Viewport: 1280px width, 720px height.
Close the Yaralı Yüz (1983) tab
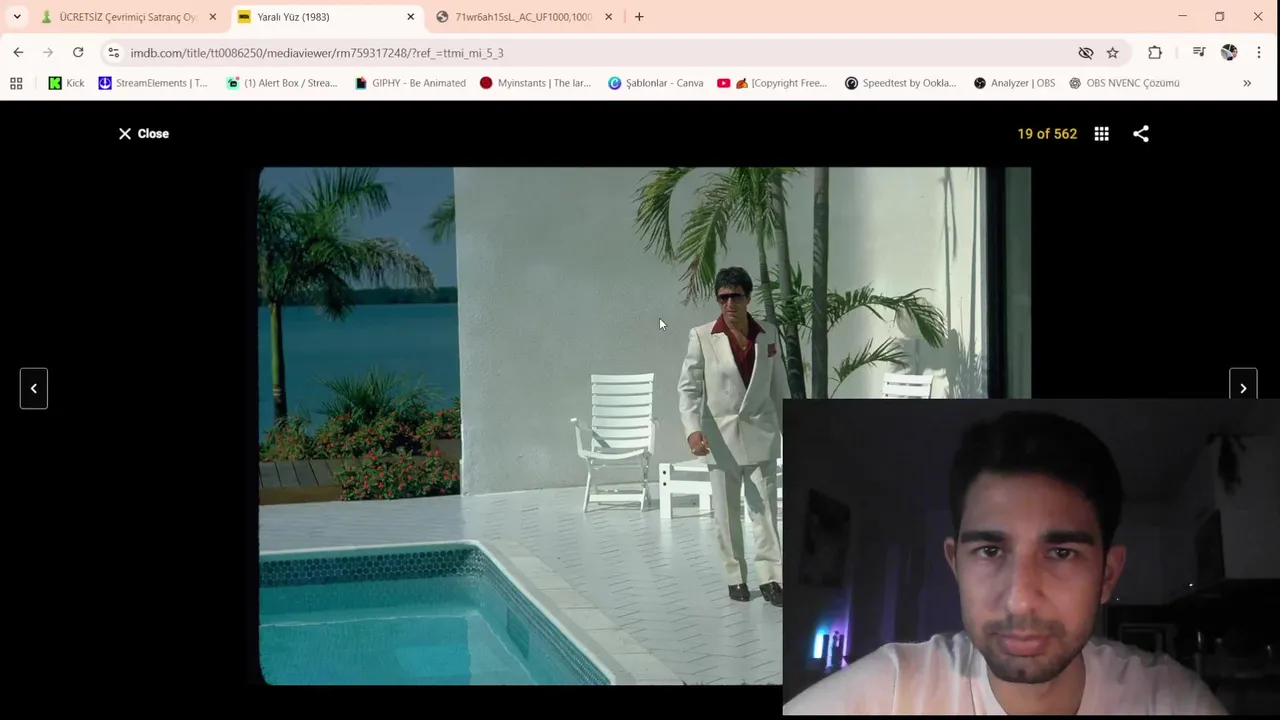(x=410, y=17)
